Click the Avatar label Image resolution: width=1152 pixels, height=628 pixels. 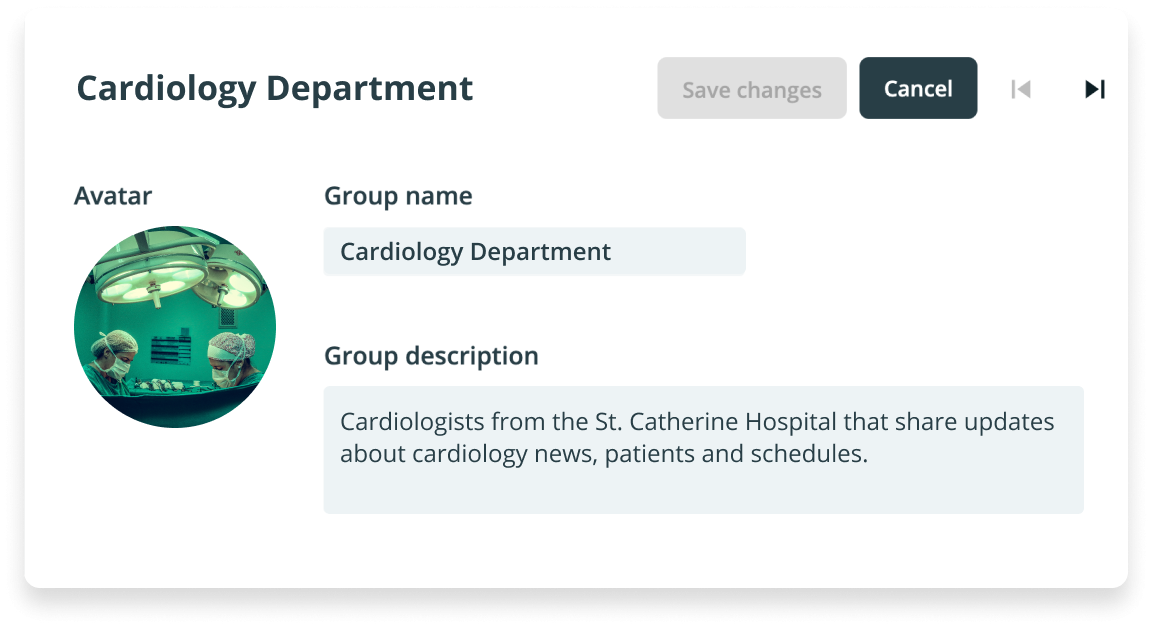coord(113,196)
